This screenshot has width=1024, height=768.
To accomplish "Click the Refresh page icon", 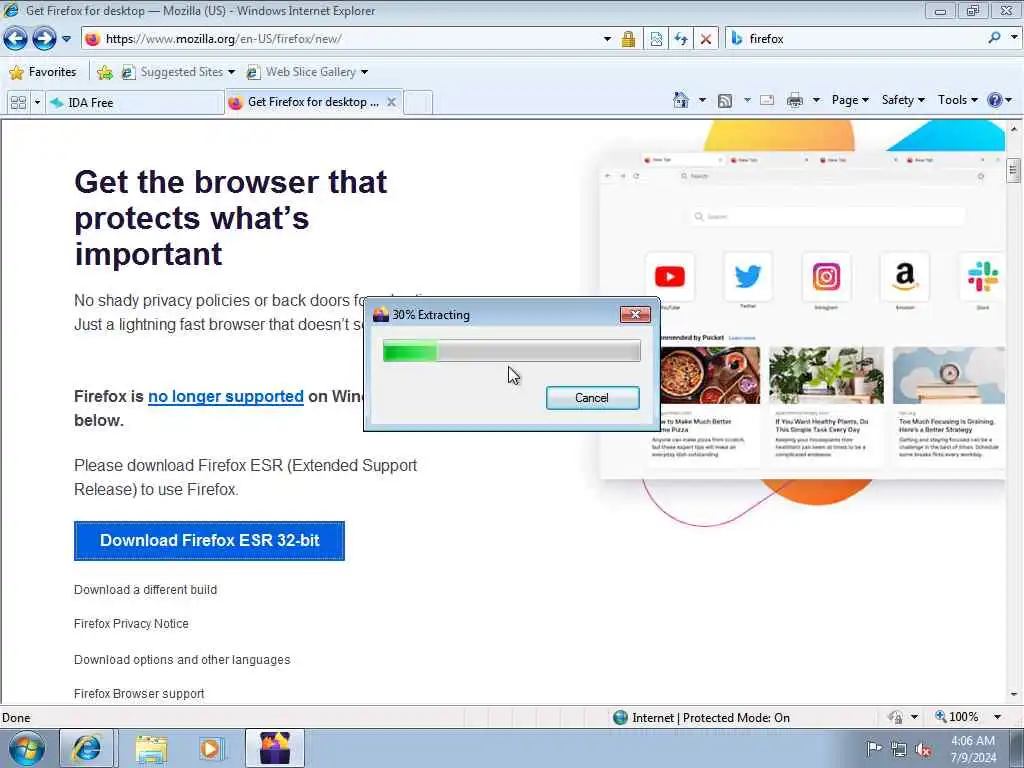I will pyautogui.click(x=681, y=39).
